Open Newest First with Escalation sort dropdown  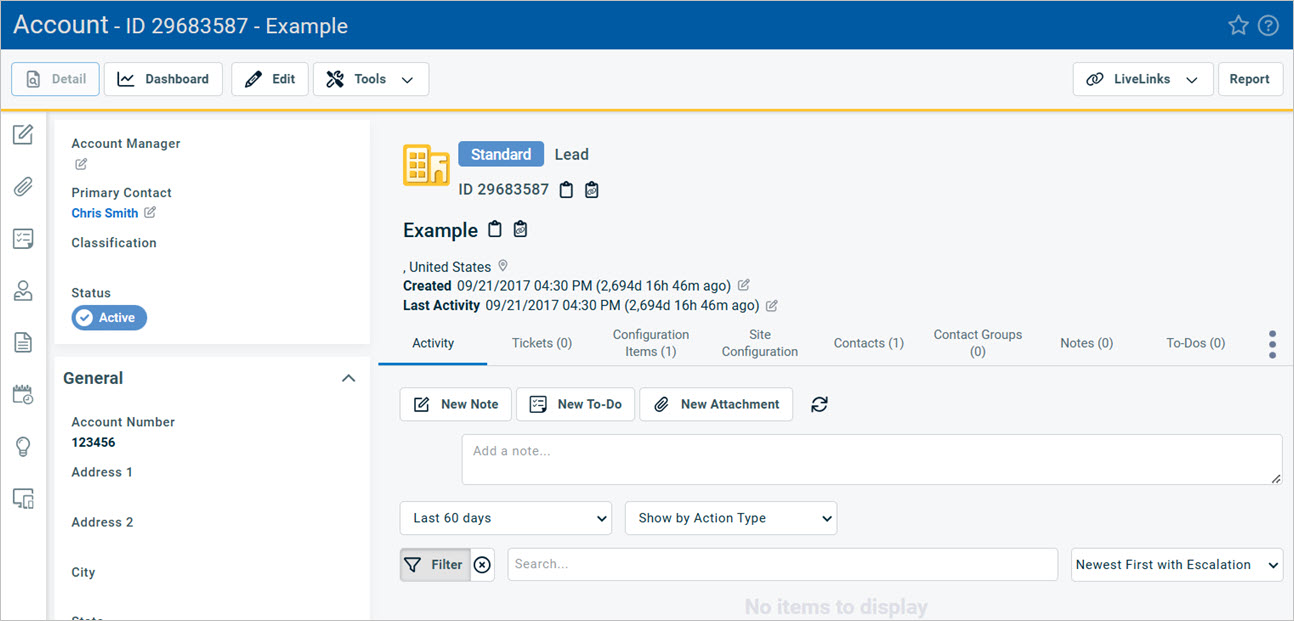click(x=1177, y=564)
